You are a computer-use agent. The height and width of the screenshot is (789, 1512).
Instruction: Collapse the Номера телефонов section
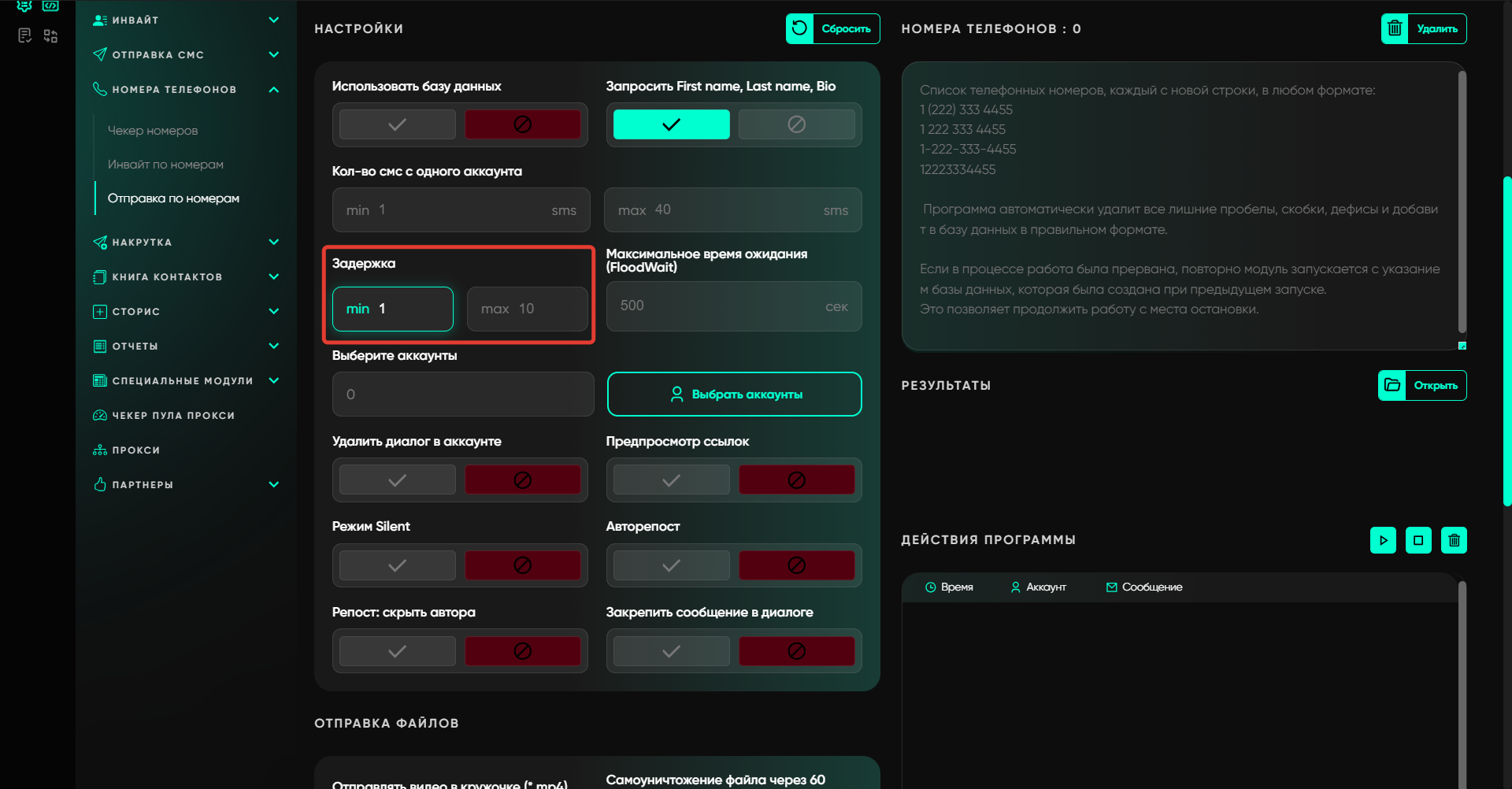(x=273, y=90)
